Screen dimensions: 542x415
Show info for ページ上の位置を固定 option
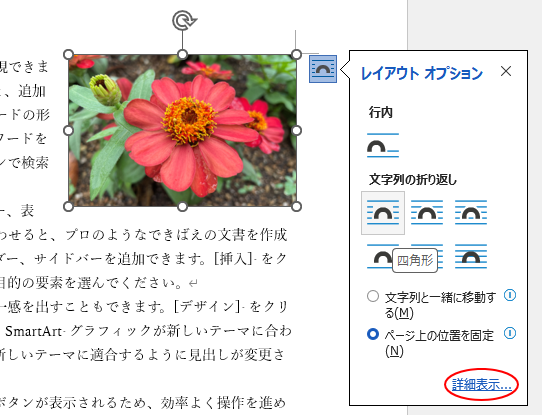coord(510,333)
